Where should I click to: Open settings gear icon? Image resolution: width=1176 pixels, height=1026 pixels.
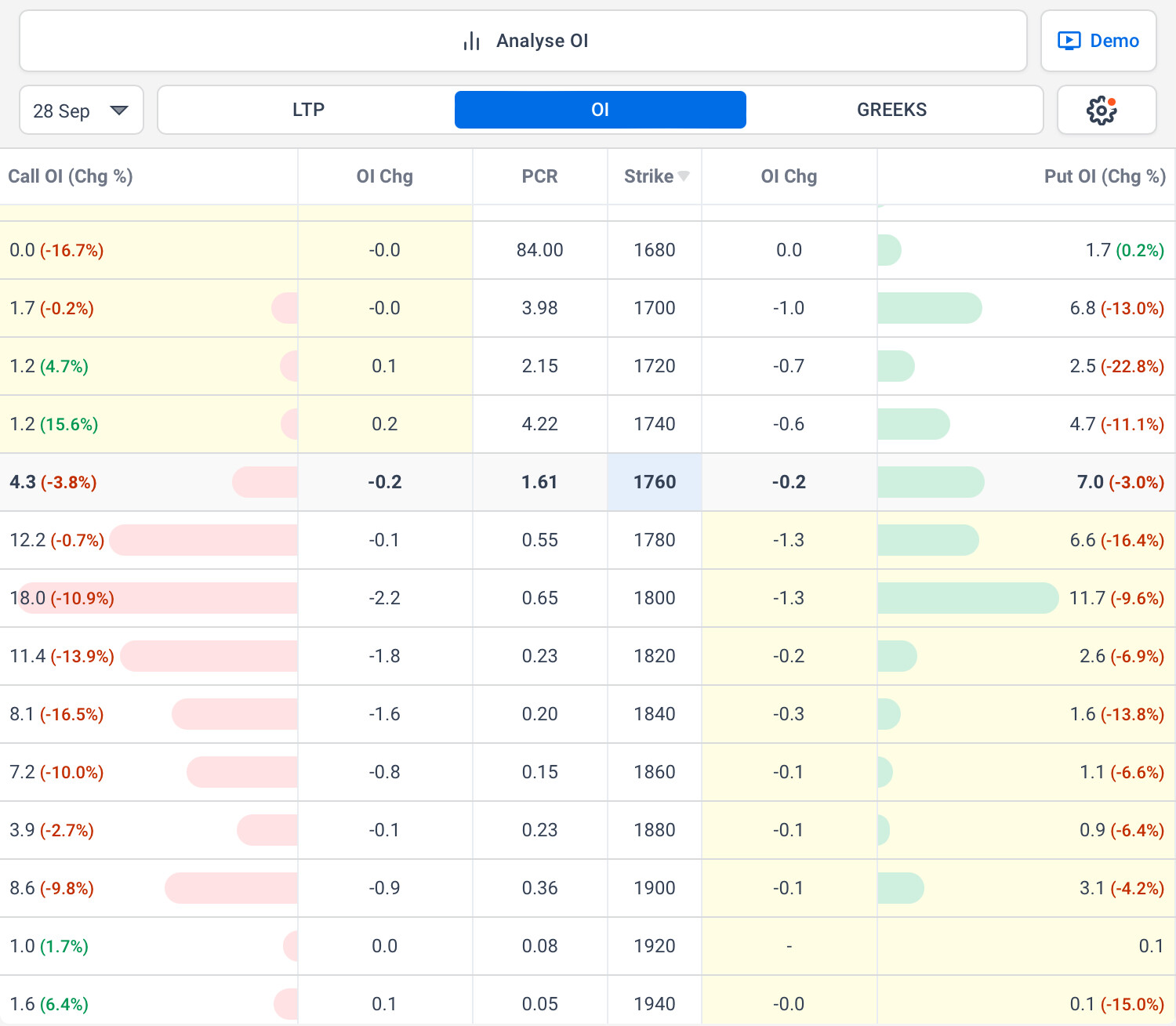pyautogui.click(x=1102, y=111)
